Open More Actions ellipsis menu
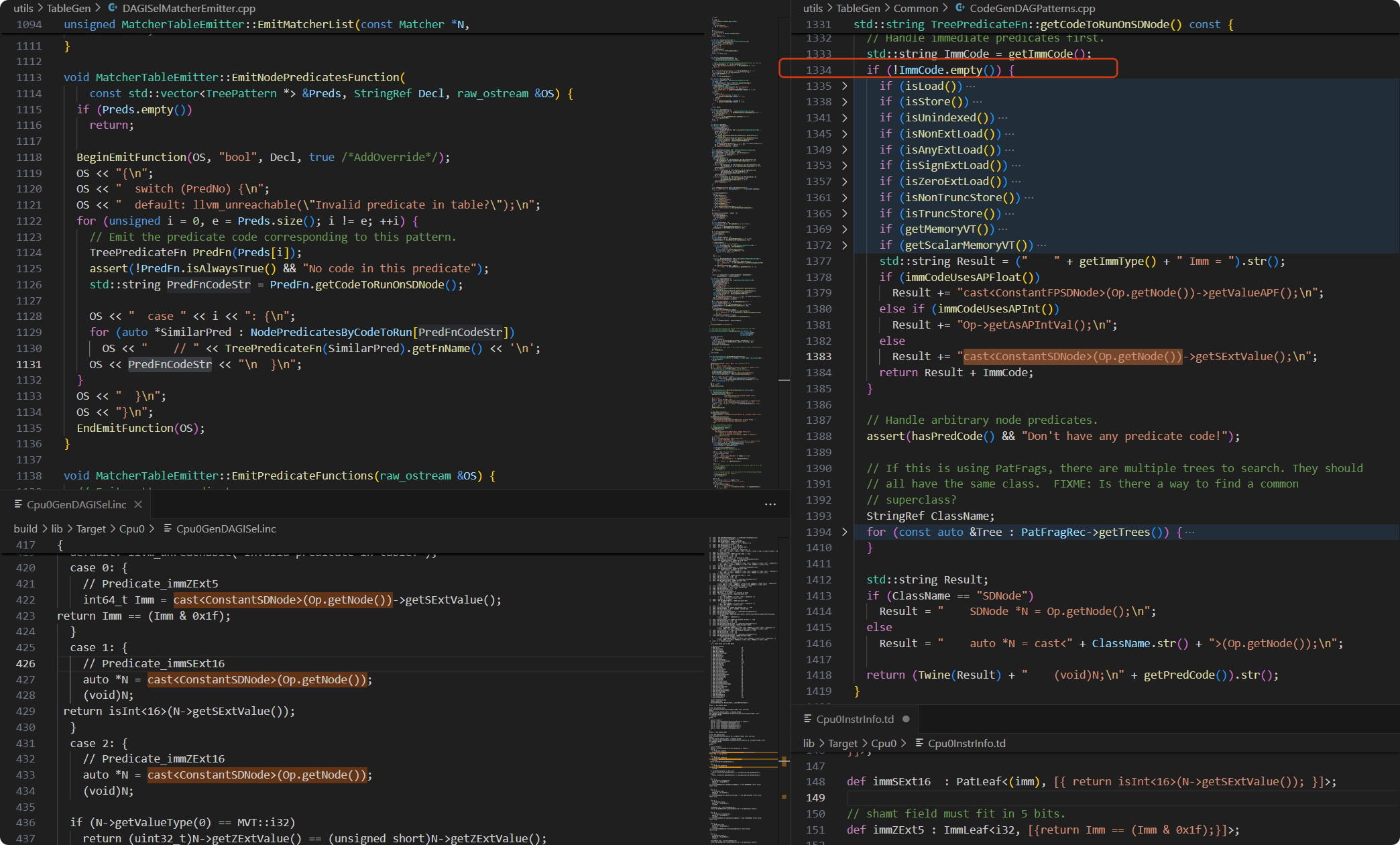This screenshot has width=1400, height=845. (770, 504)
